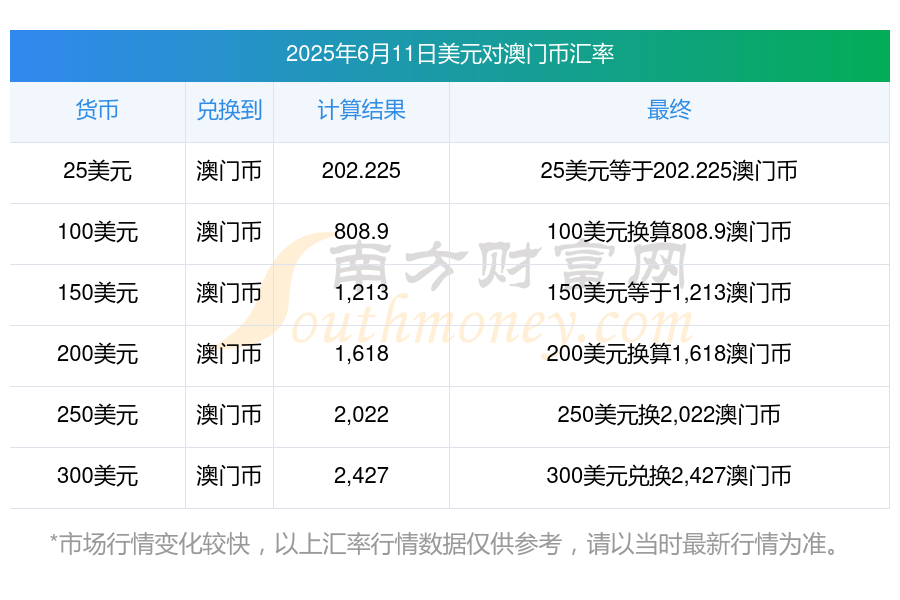Click 澳门币 in the 300美元 row

coord(229,476)
